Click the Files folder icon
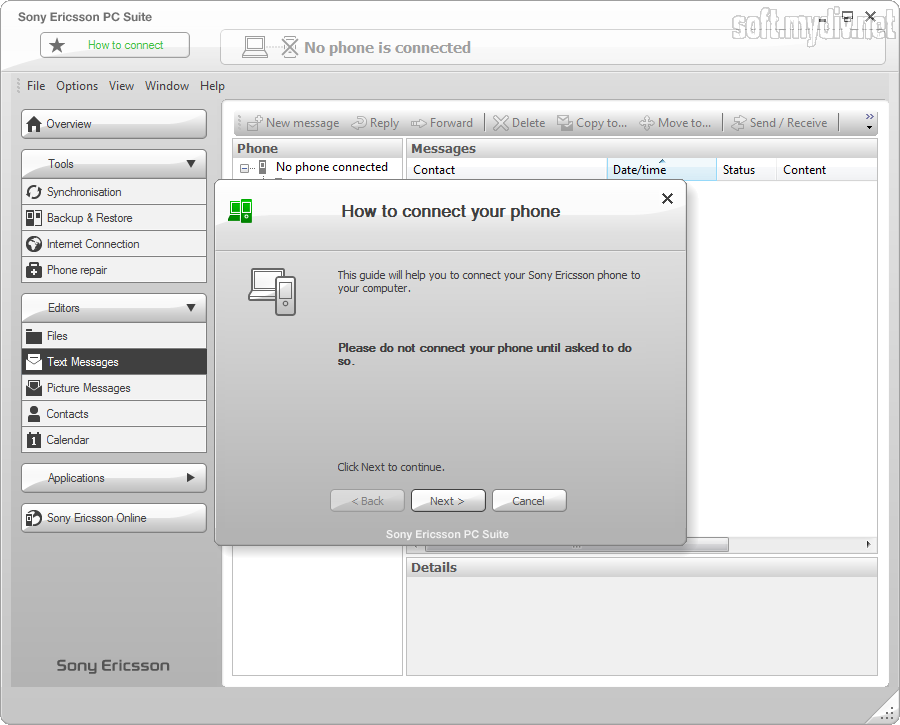Viewport: 900px width, 725px height. 34,336
